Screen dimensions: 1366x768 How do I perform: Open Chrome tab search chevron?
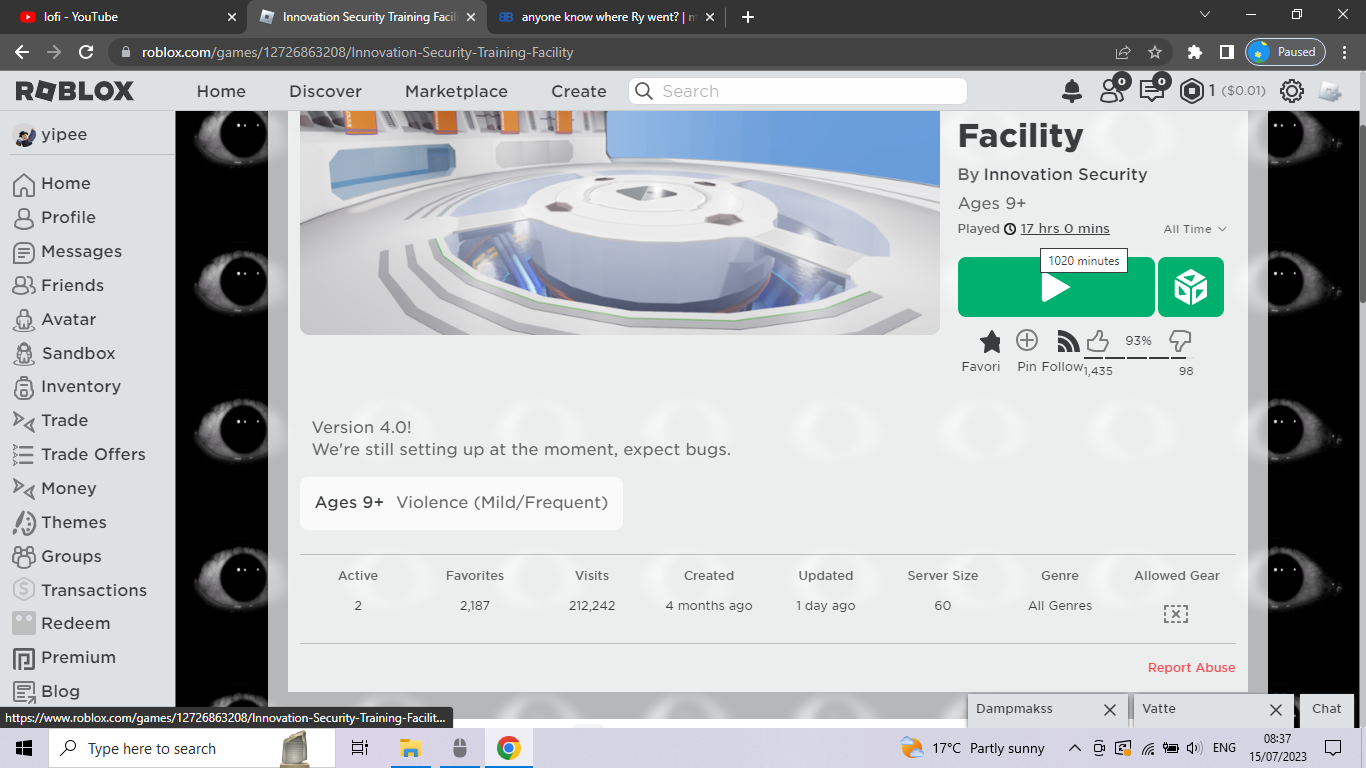point(1204,15)
